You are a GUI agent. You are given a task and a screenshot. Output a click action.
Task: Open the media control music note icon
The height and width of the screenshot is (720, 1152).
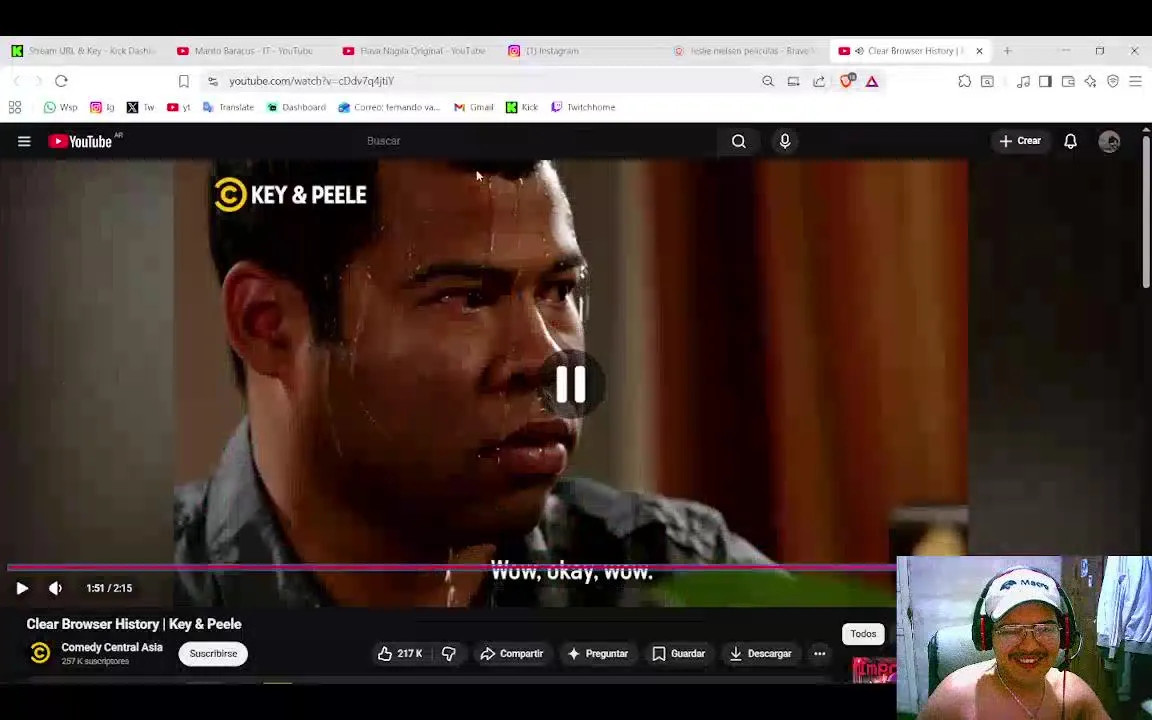coord(1023,82)
